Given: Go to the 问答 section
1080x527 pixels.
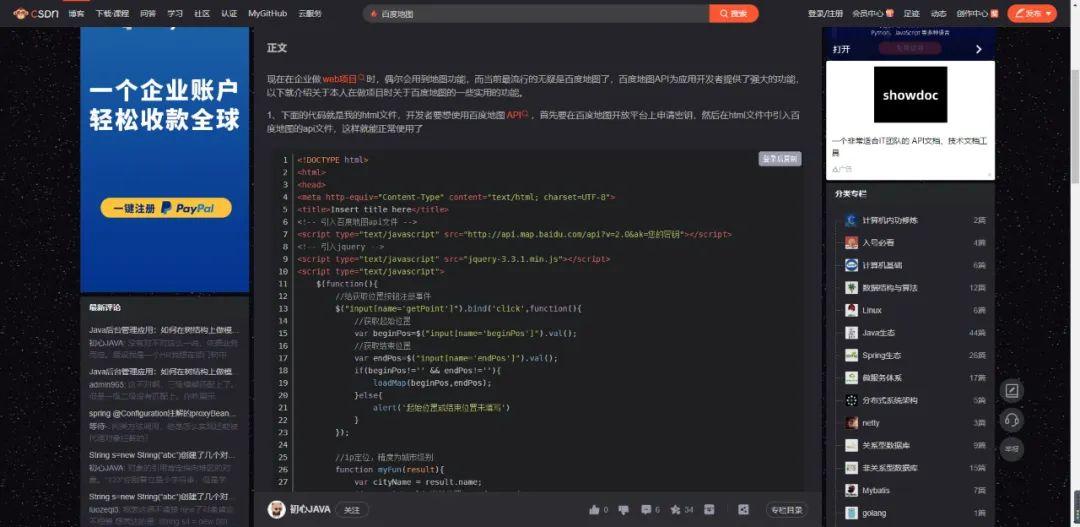Looking at the screenshot, I should coord(147,13).
